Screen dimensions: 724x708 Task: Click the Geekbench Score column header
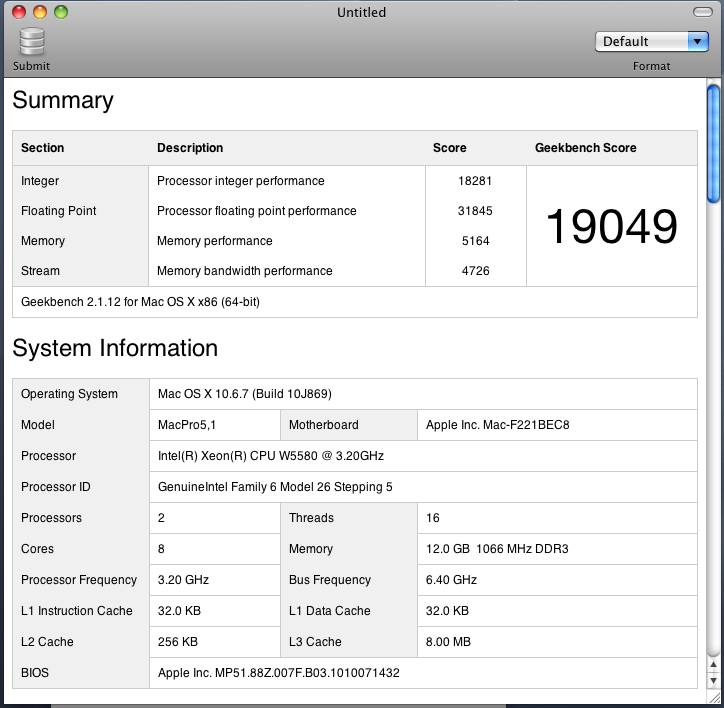[585, 147]
